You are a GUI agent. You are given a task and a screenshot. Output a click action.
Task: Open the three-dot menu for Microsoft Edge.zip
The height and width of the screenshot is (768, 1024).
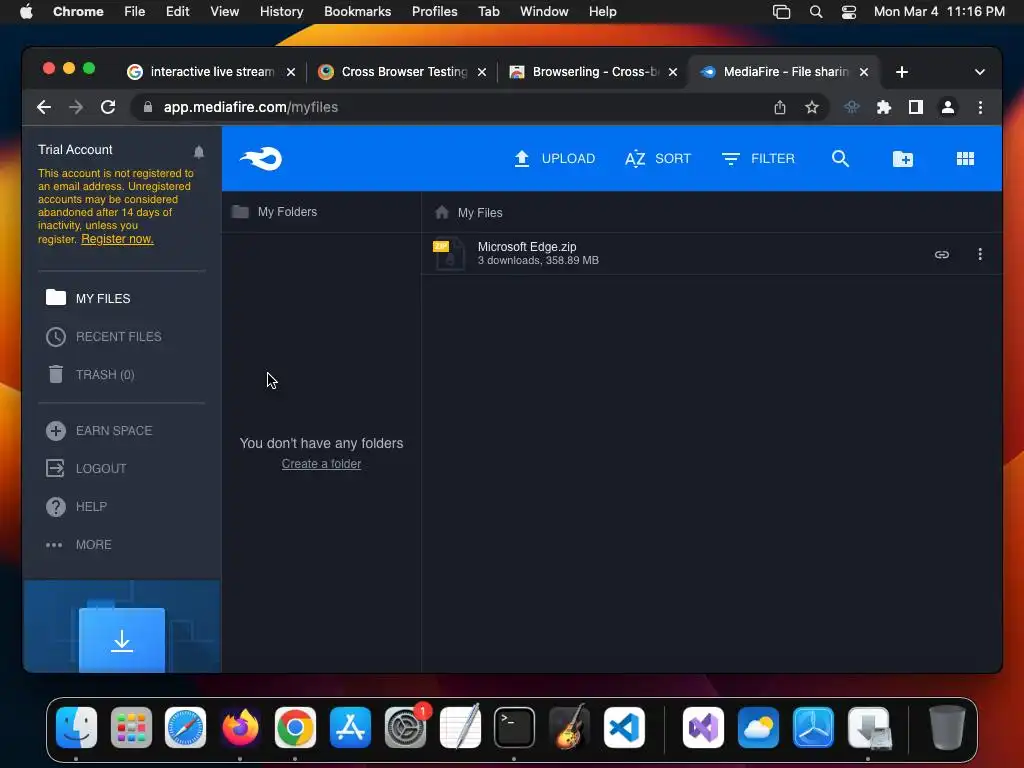[980, 254]
